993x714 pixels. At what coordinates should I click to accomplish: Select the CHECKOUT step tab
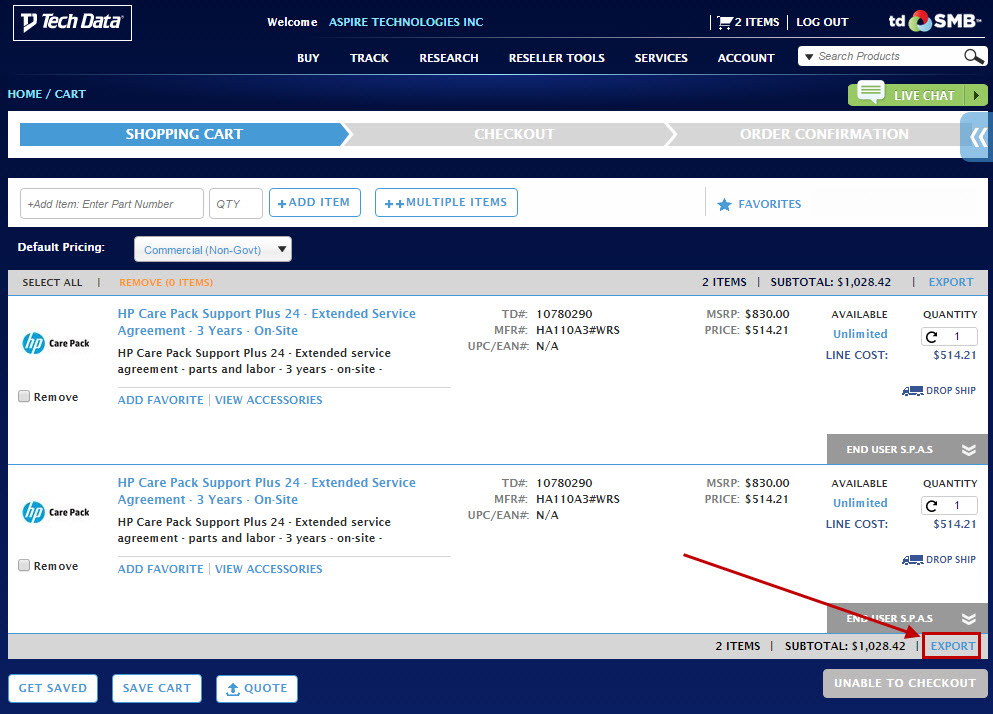click(514, 134)
